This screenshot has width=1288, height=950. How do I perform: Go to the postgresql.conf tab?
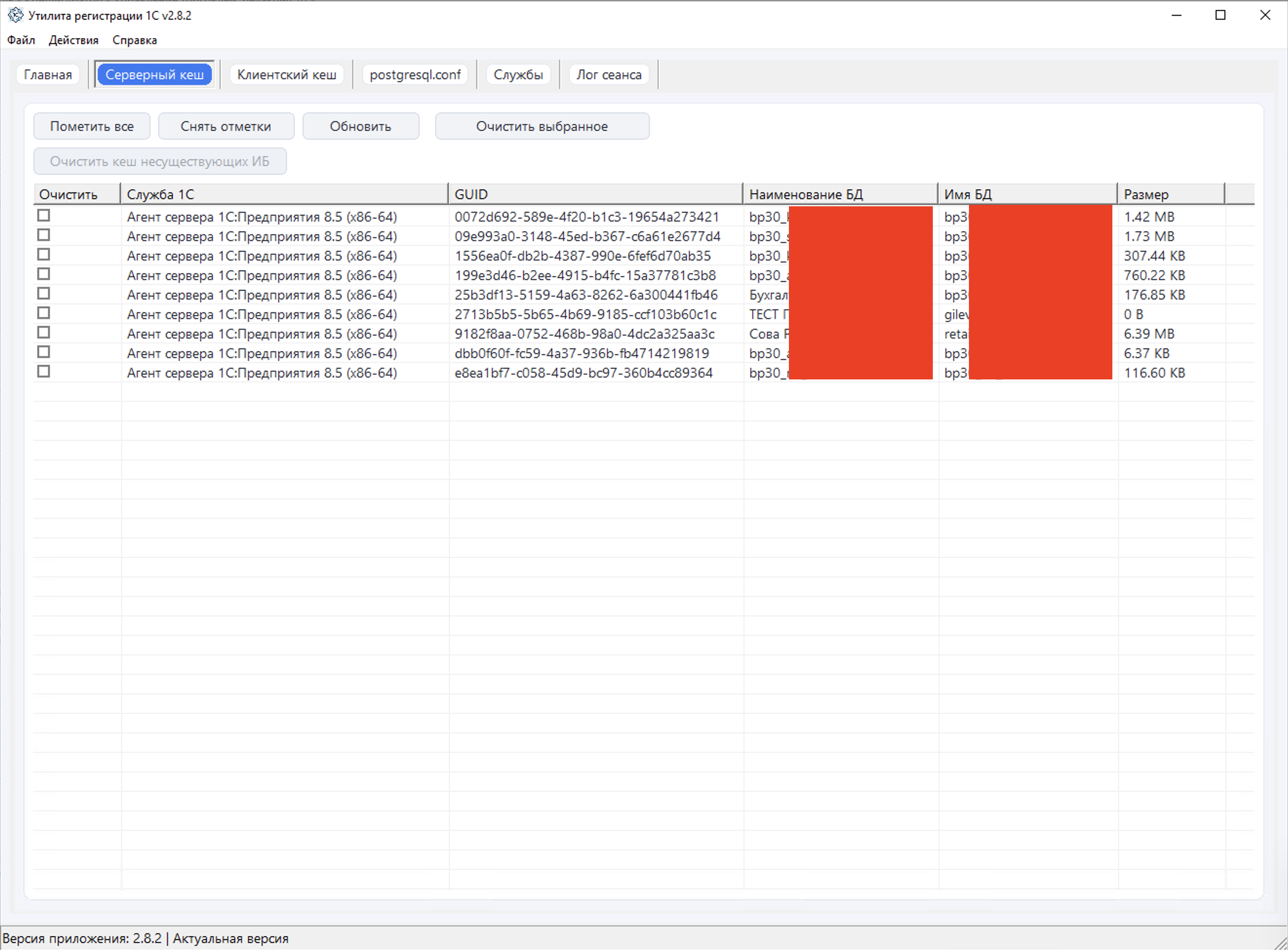point(415,75)
